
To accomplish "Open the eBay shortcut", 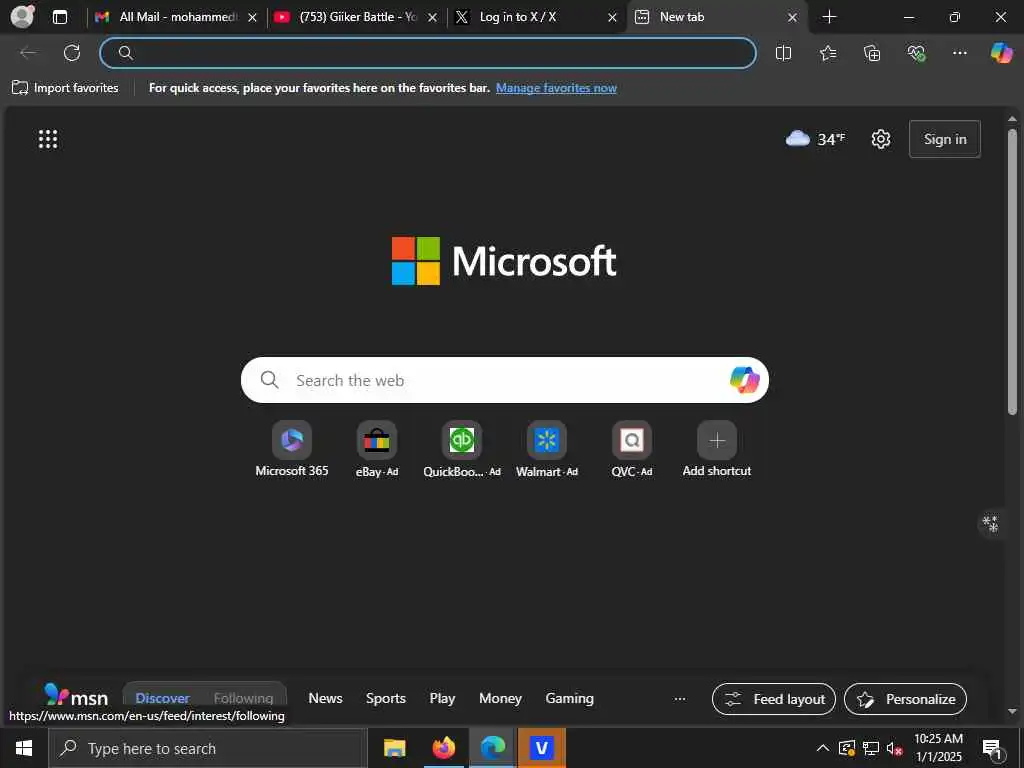I will click(377, 450).
